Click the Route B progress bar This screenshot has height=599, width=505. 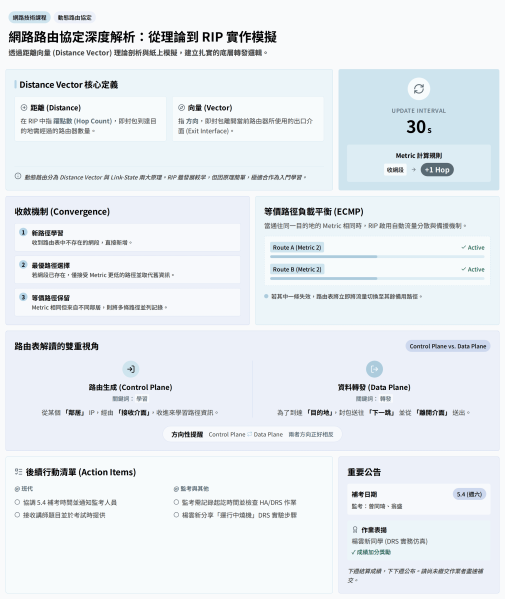(377, 278)
